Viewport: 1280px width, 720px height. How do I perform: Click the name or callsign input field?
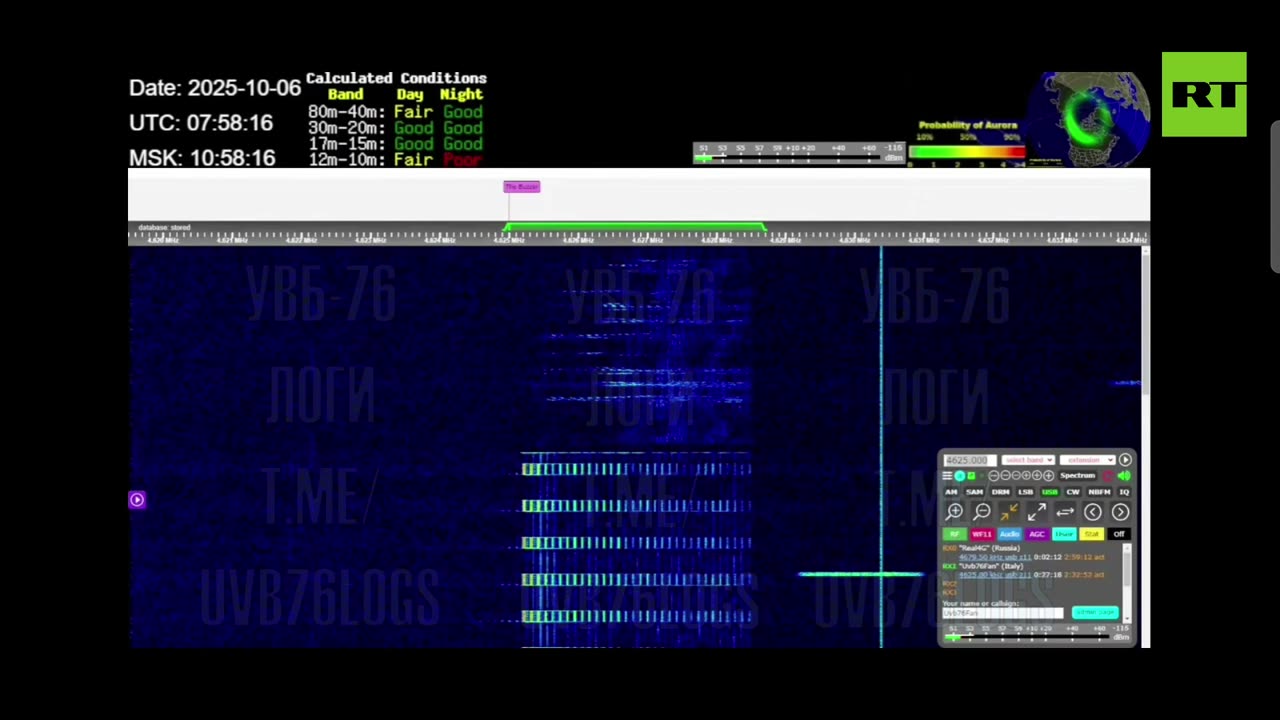tap(1003, 613)
